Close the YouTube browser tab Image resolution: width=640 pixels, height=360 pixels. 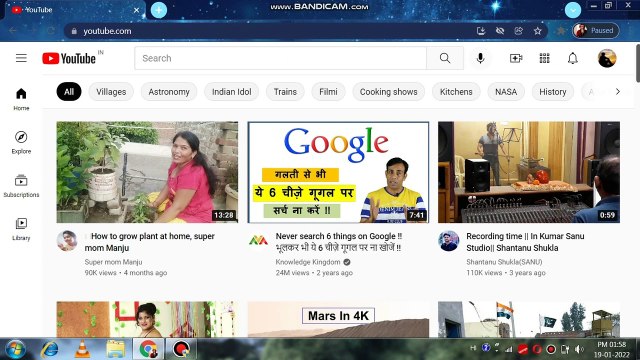point(136,10)
